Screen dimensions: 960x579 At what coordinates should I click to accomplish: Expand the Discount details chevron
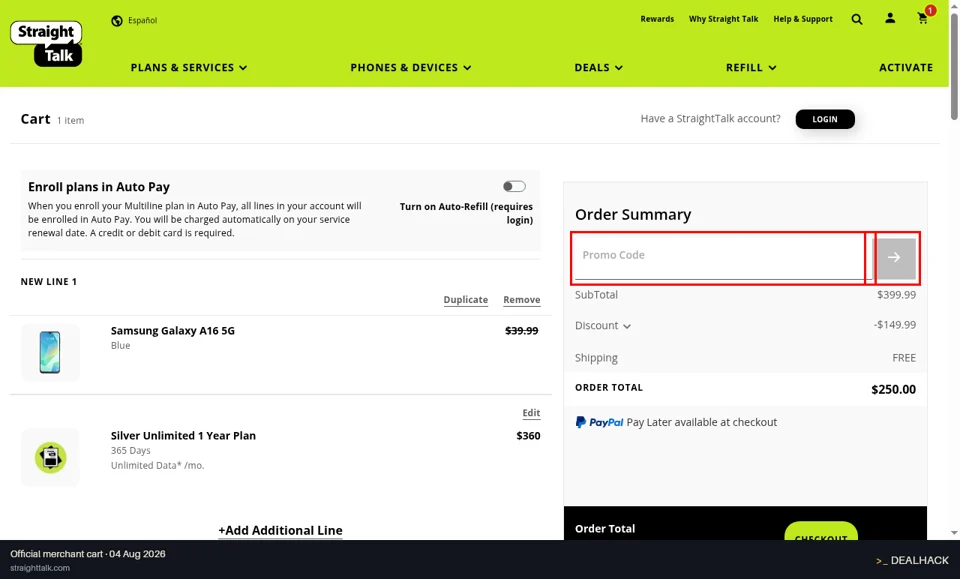coord(627,326)
